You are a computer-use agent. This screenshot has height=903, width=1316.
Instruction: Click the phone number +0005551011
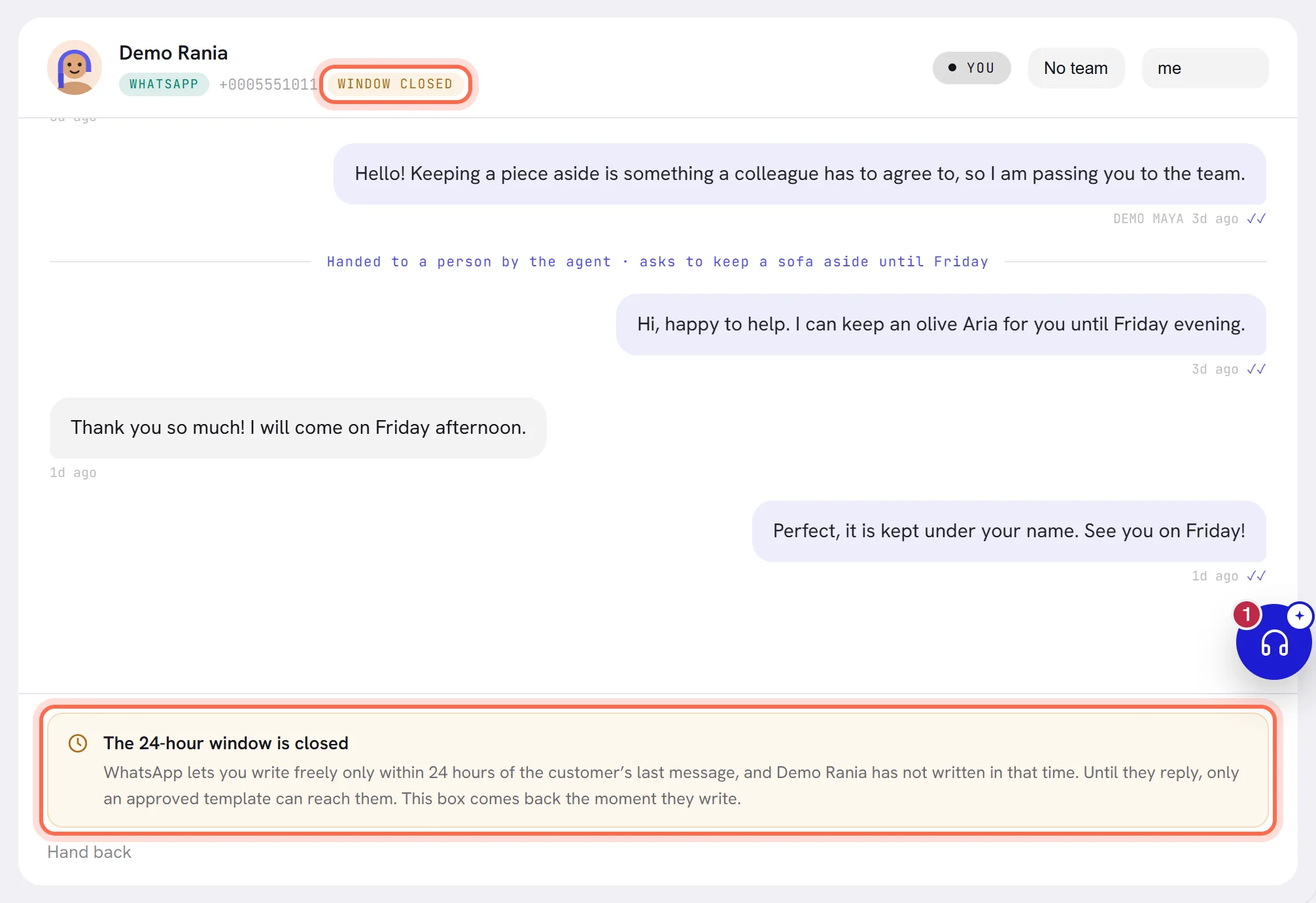point(268,84)
